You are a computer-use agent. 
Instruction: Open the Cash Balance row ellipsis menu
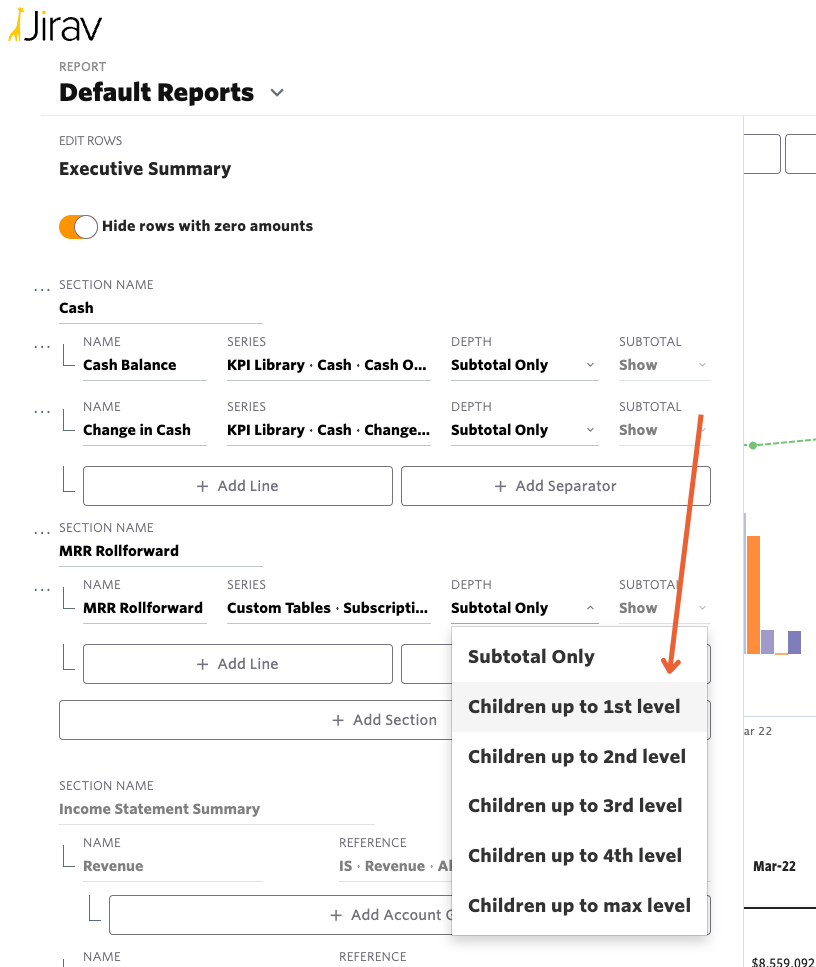(41, 347)
